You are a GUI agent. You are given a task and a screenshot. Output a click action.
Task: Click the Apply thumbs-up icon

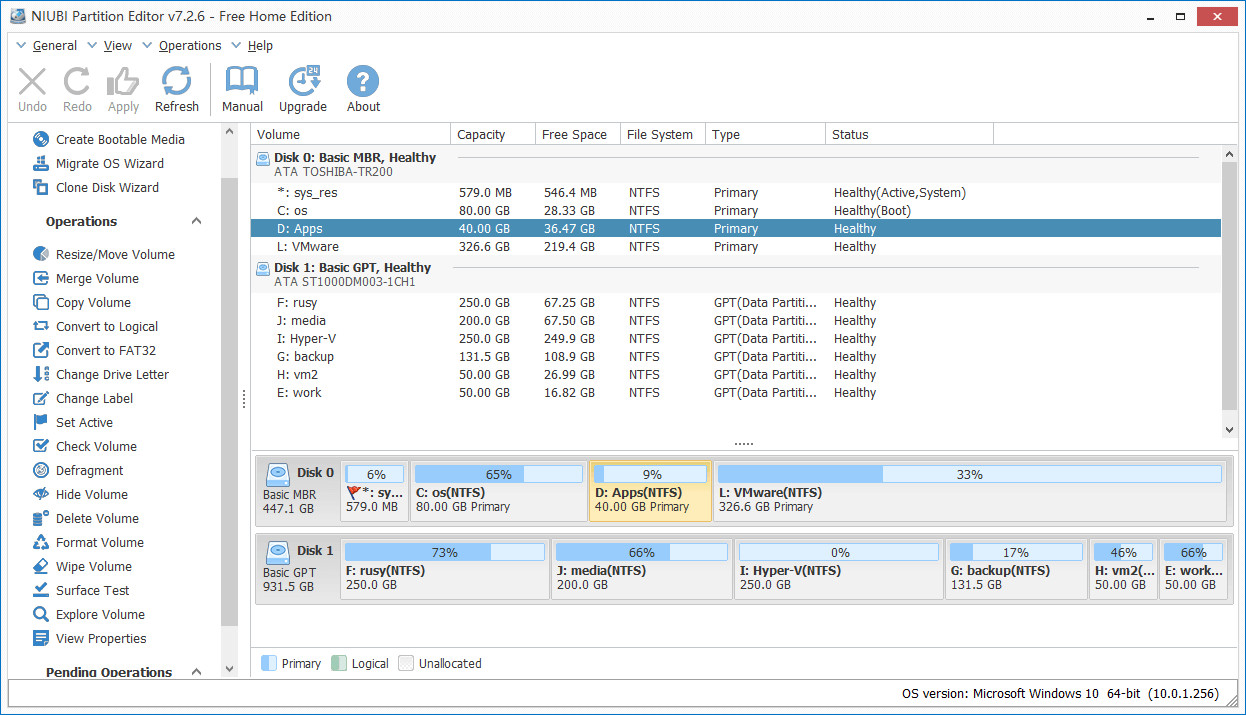click(123, 82)
